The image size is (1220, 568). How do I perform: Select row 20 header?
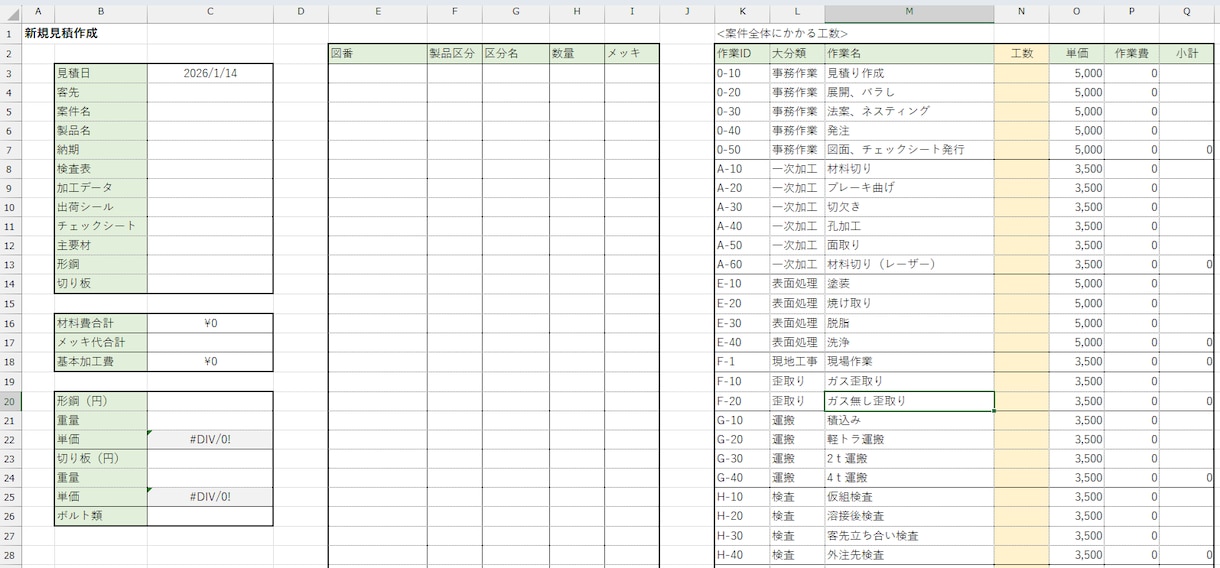point(8,400)
